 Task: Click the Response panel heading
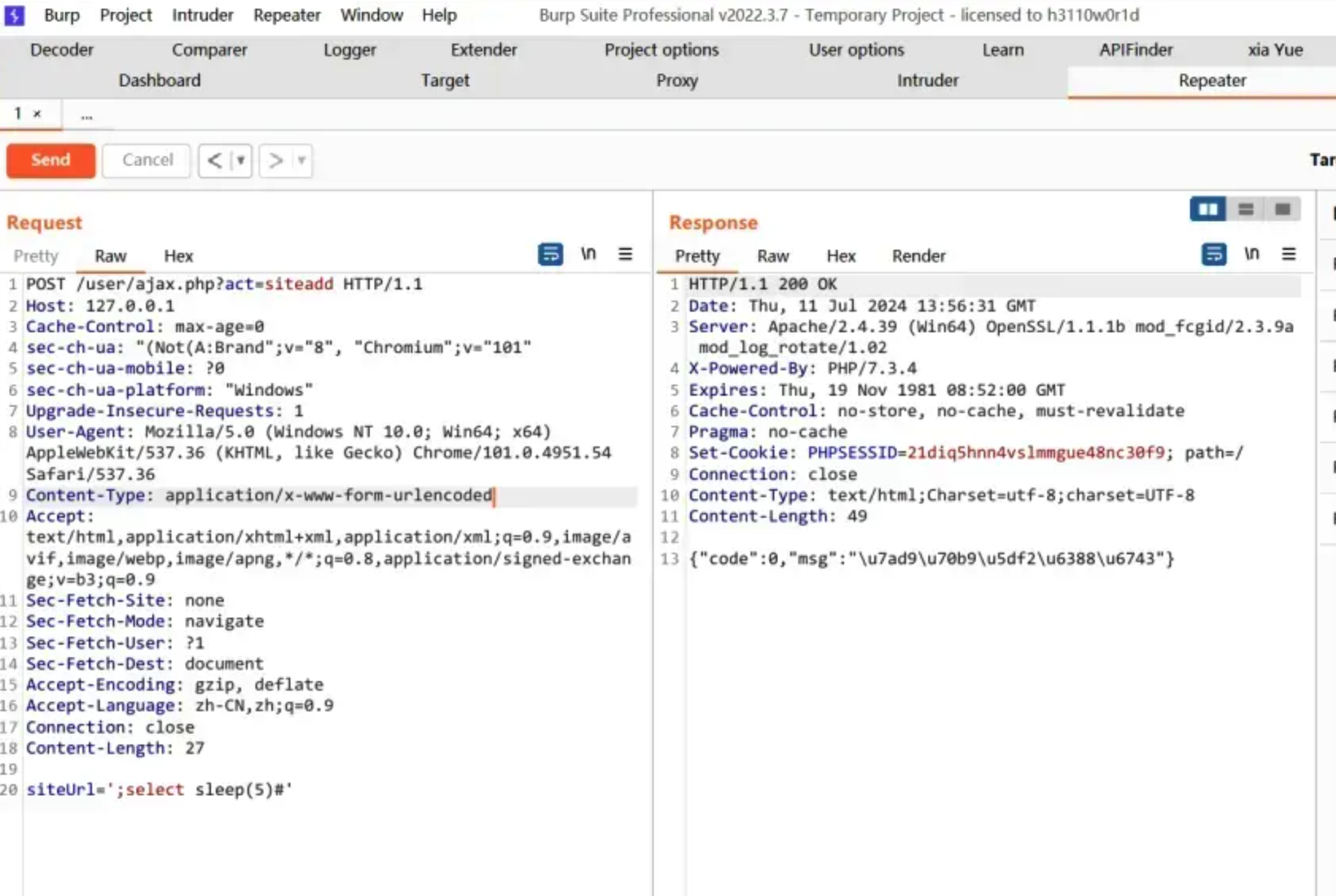click(713, 223)
